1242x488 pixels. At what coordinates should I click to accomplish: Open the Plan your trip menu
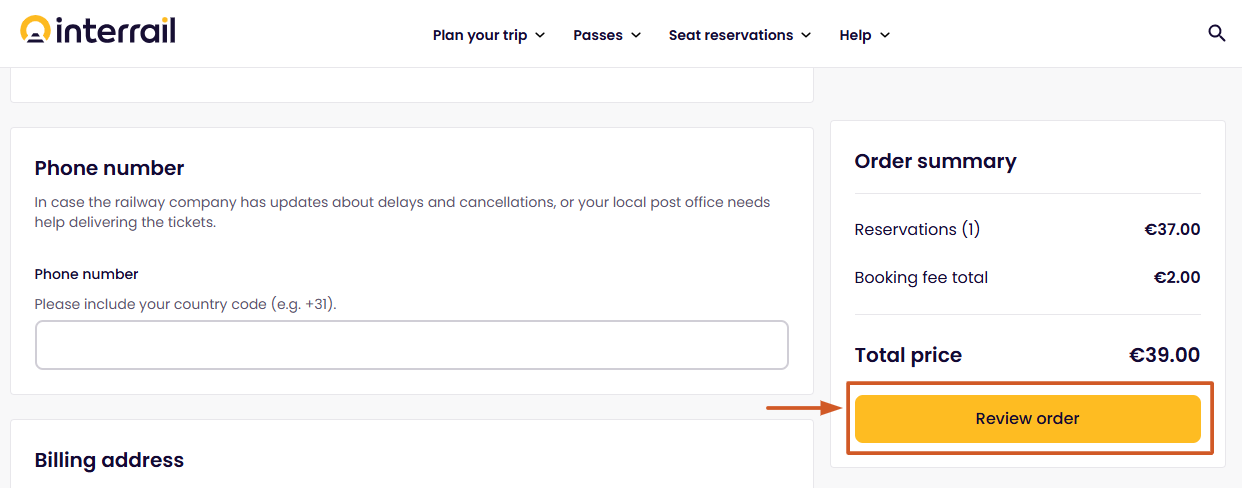(480, 35)
